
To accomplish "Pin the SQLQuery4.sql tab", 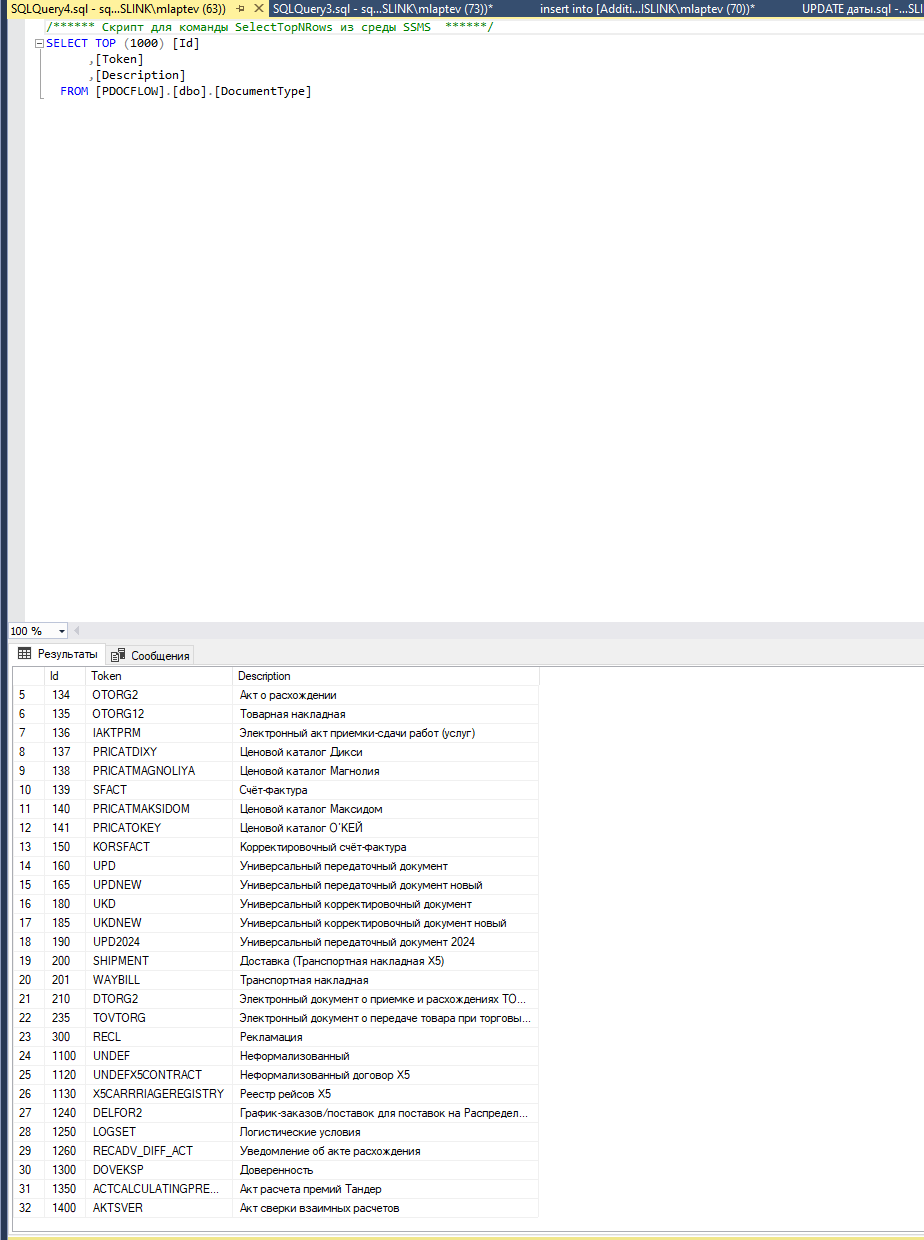I will coord(240,8).
